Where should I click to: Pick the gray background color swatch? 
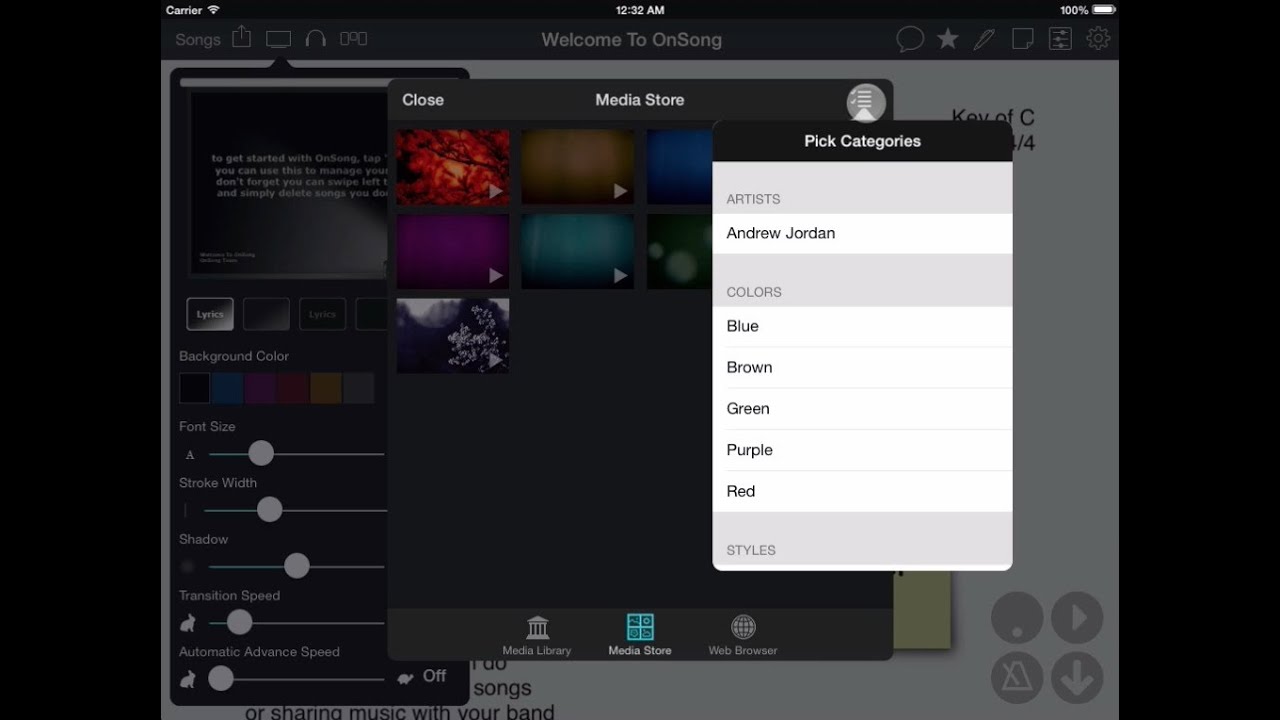tap(358, 388)
